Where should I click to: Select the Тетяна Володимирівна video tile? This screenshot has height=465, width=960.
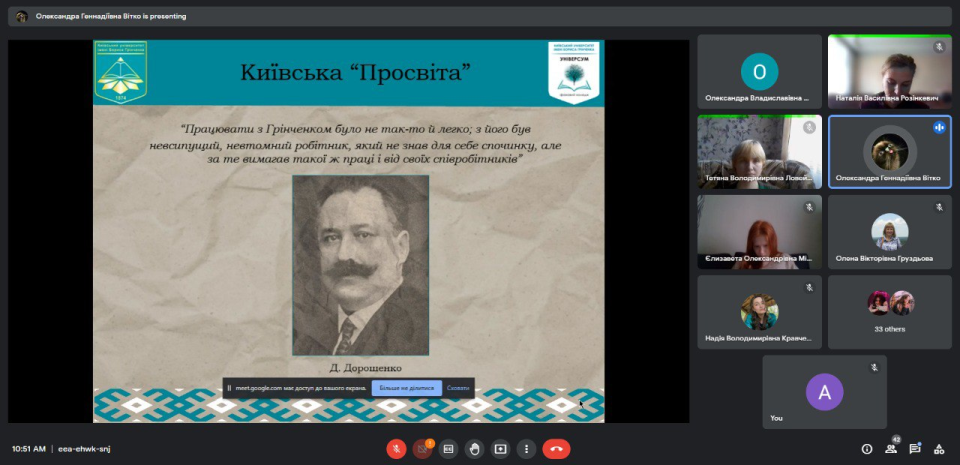[x=759, y=151]
